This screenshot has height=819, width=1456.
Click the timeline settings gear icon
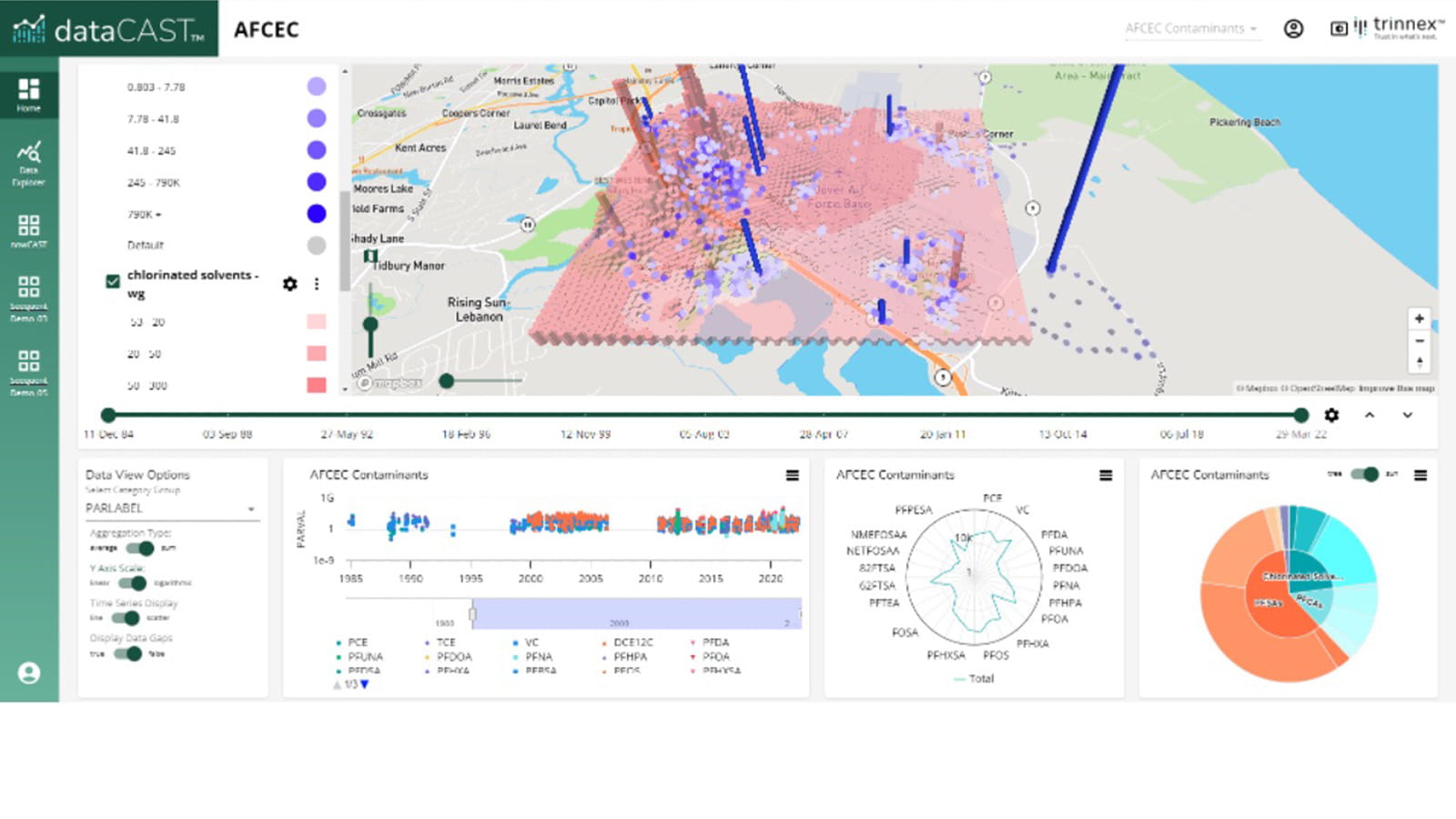pyautogui.click(x=1330, y=415)
